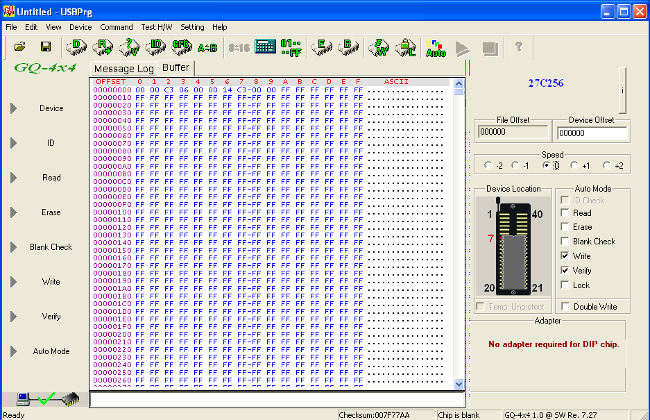Click the arrow next to Blank Check

[14, 247]
